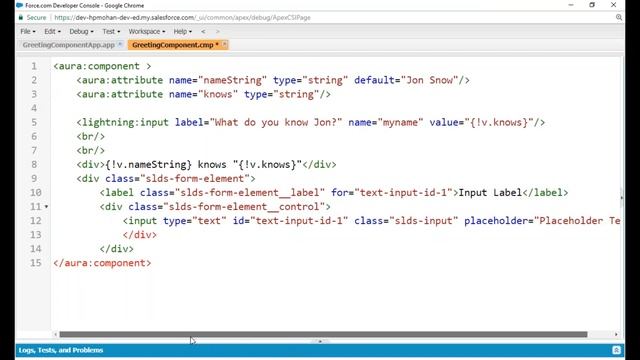640x360 pixels.
Task: Click on "myname" in line 5
Action: pyautogui.click(x=400, y=122)
